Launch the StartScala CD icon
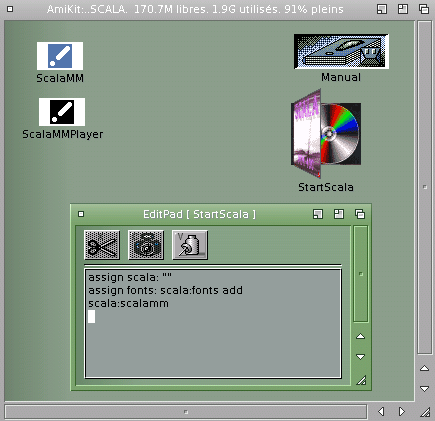 point(326,133)
